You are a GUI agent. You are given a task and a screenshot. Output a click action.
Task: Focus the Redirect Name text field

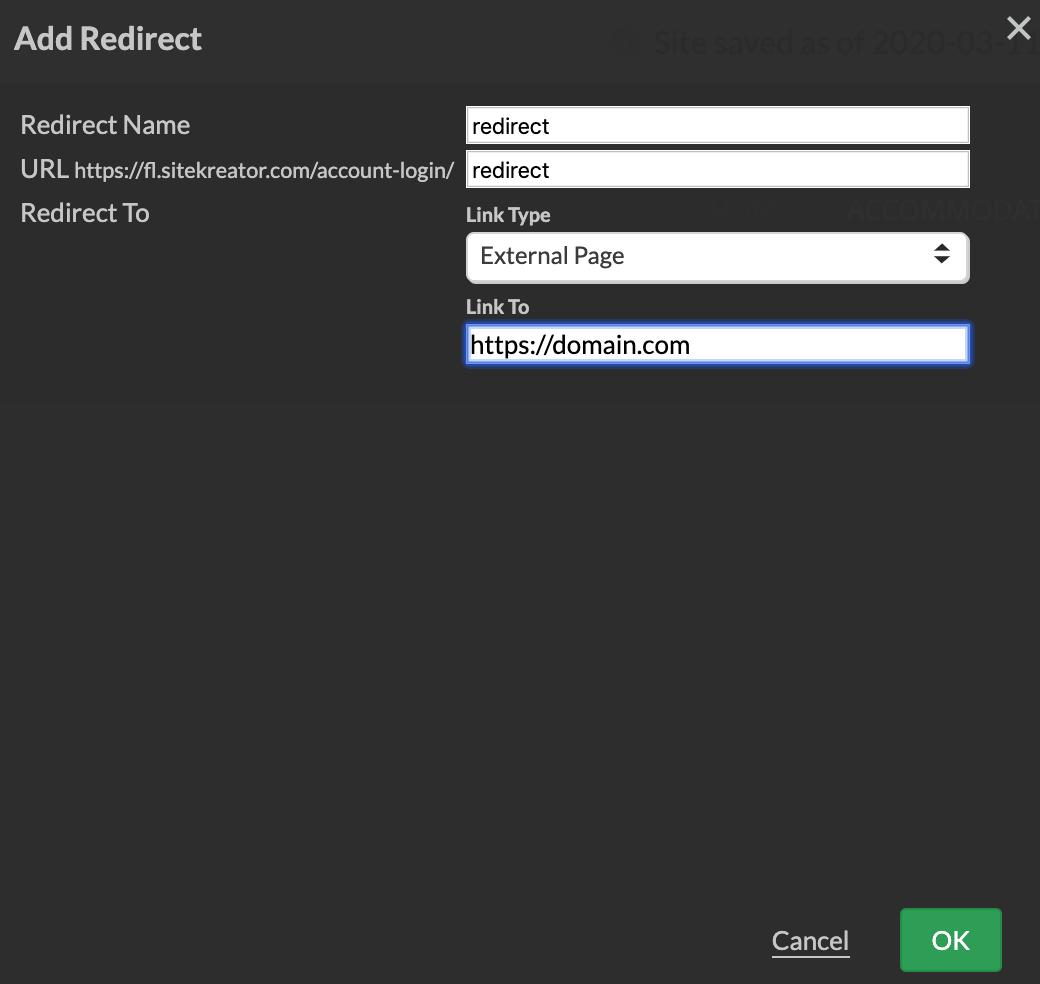tap(717, 126)
